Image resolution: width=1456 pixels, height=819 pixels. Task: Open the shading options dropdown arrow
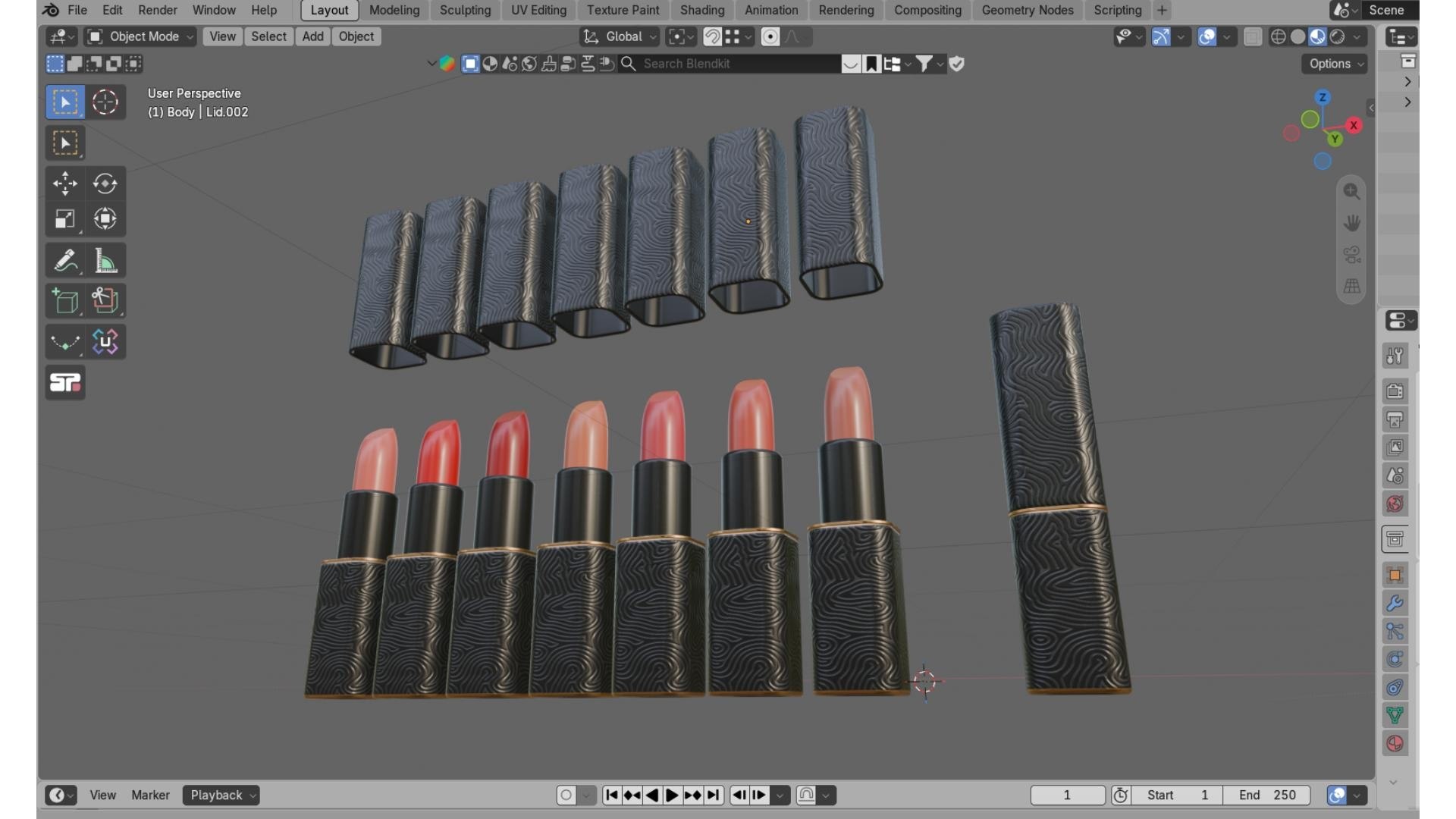[x=1357, y=36]
